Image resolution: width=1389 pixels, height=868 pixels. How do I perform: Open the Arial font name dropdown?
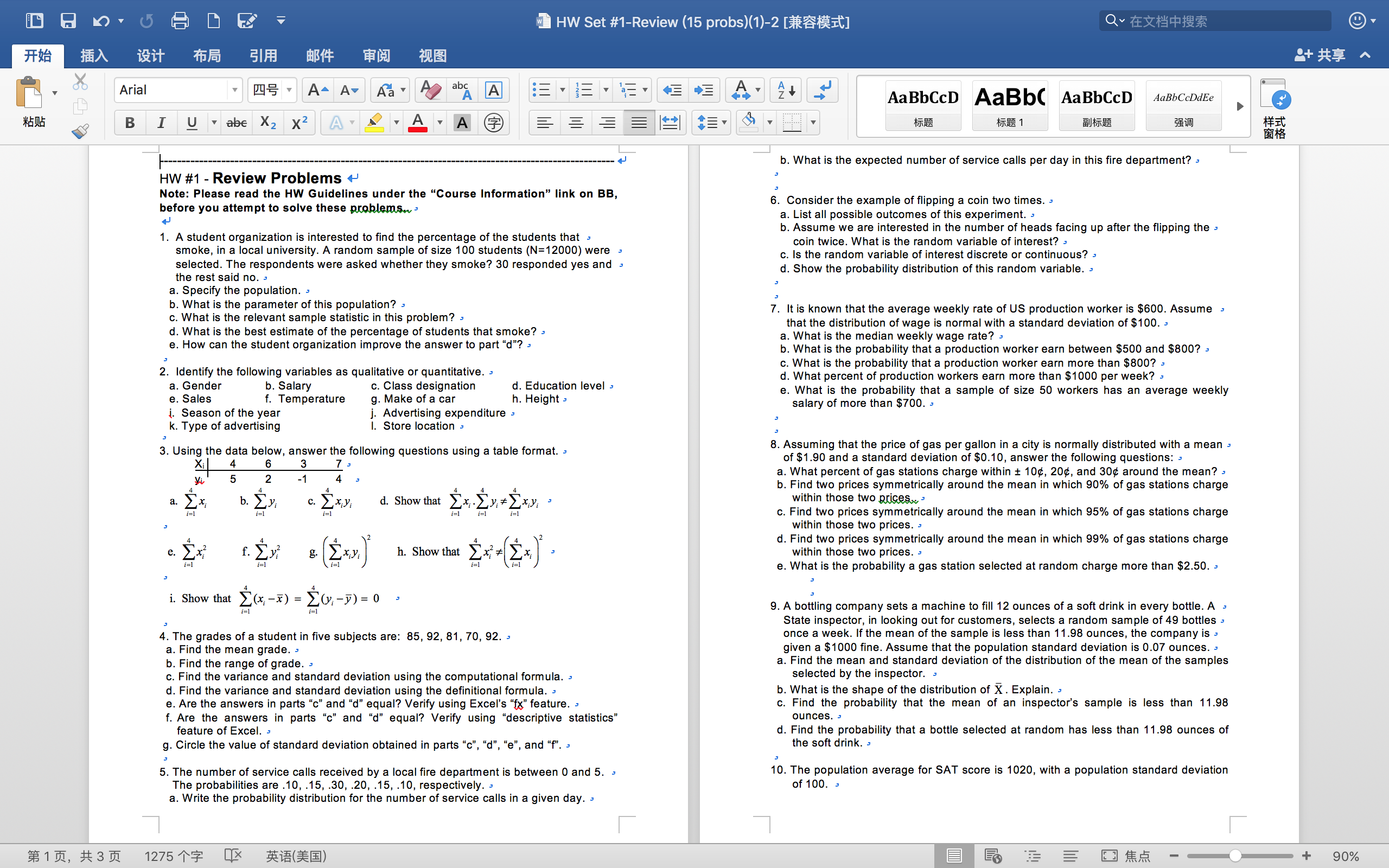click(234, 90)
